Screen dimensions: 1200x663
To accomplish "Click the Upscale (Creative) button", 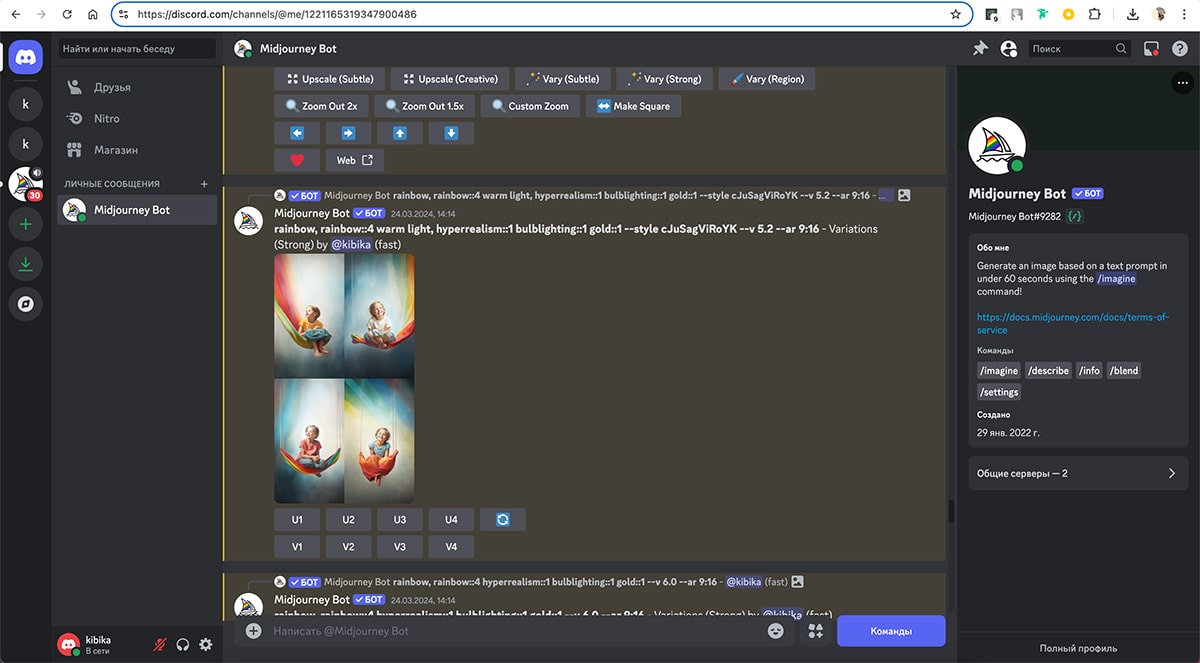I will click(450, 79).
